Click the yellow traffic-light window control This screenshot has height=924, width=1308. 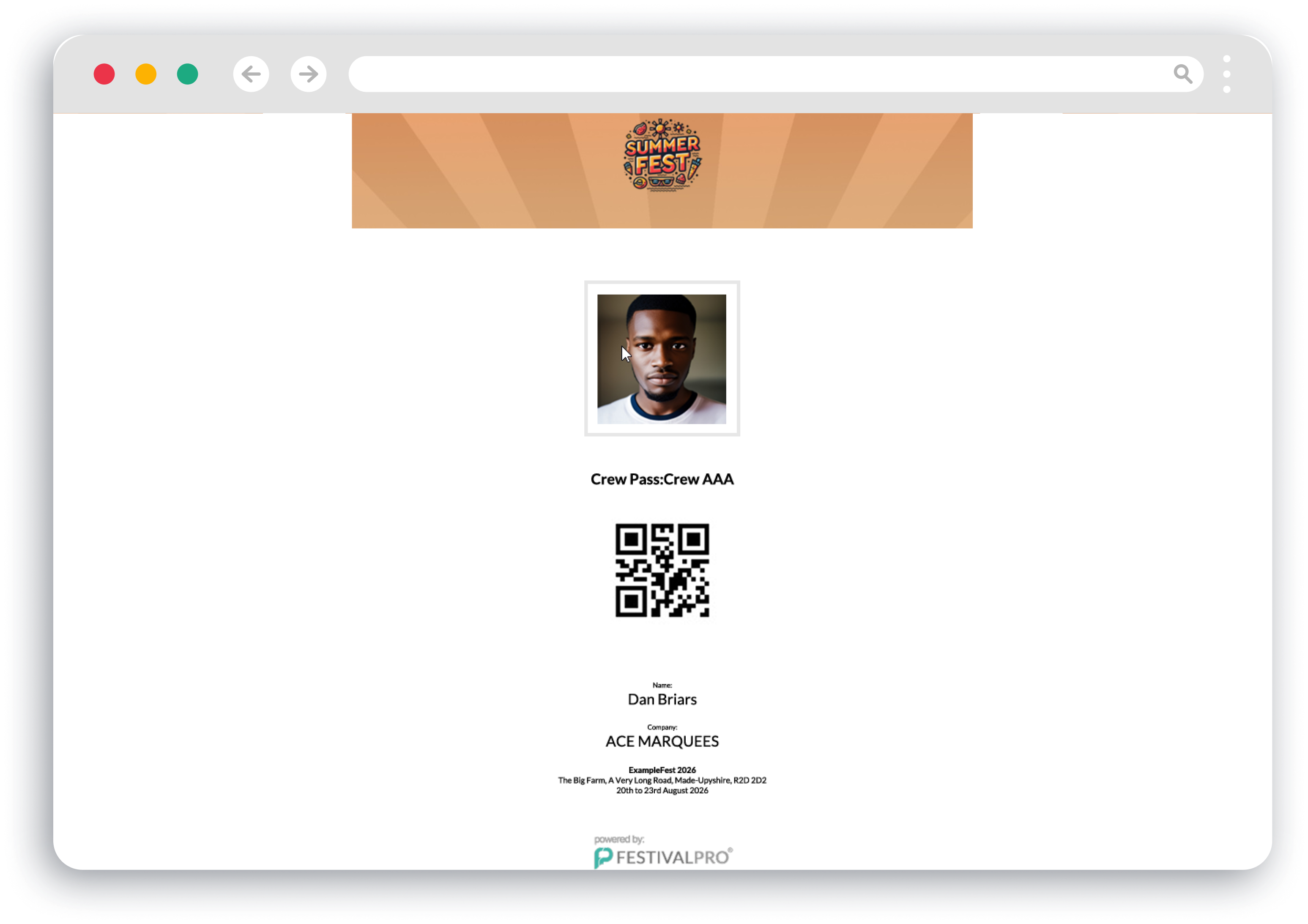(146, 74)
